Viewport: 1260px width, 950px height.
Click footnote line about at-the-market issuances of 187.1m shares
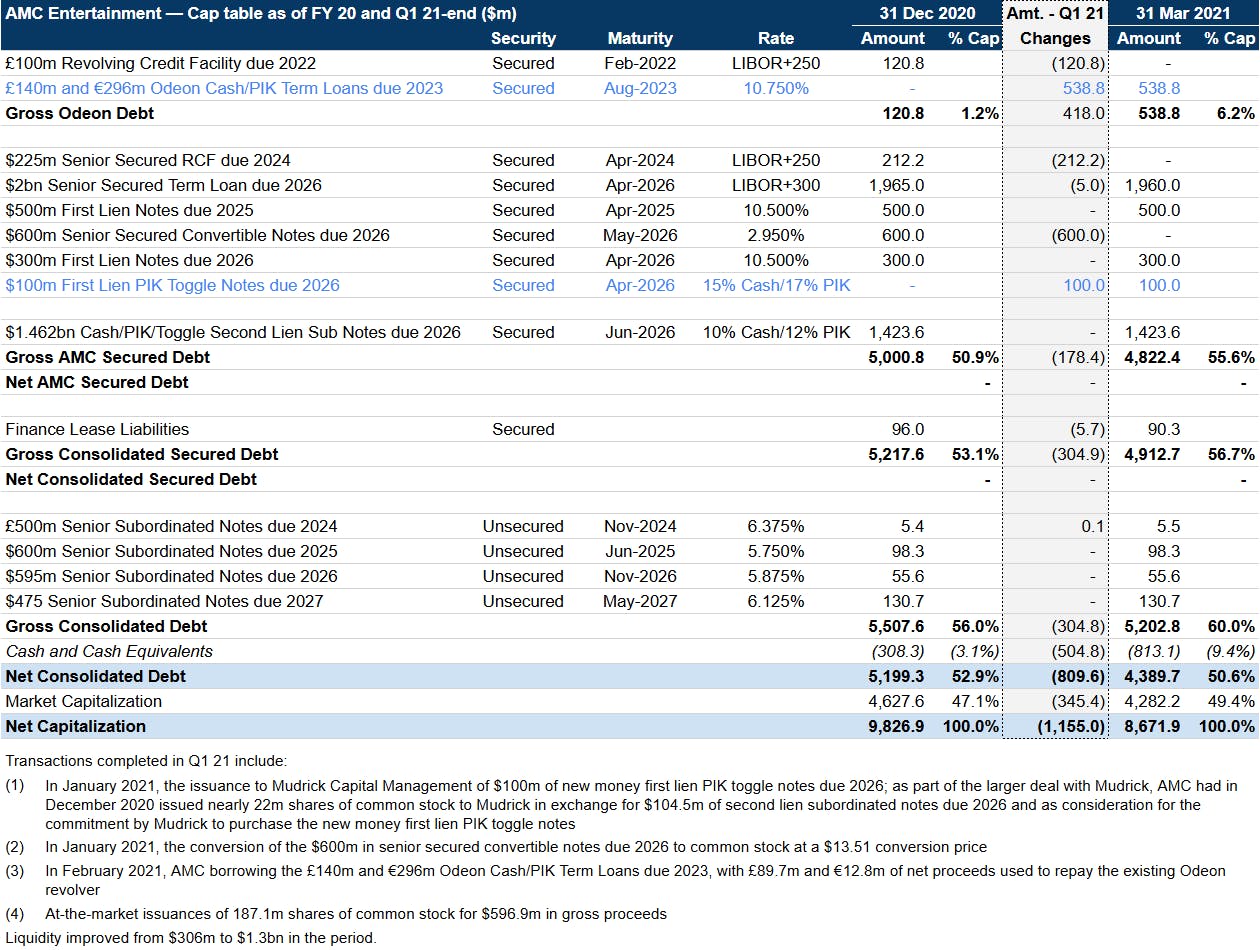pos(356,913)
